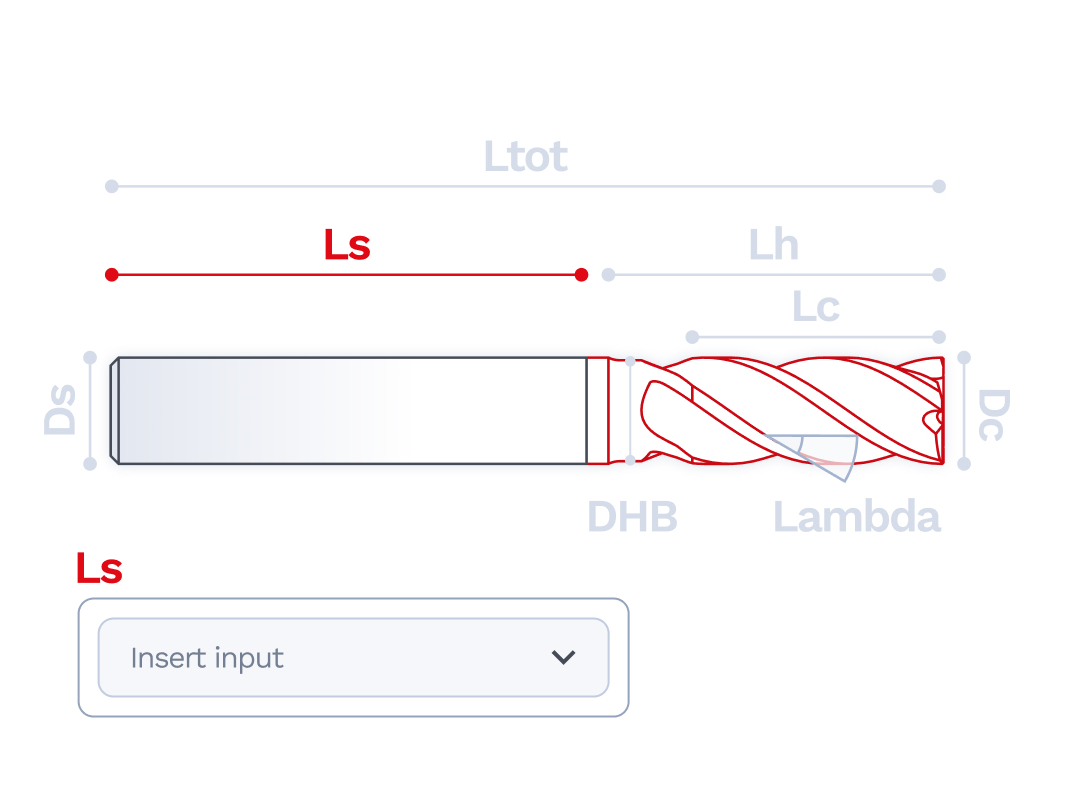1071x788 pixels.
Task: Click the red Ls heading above input
Action: (x=99, y=568)
